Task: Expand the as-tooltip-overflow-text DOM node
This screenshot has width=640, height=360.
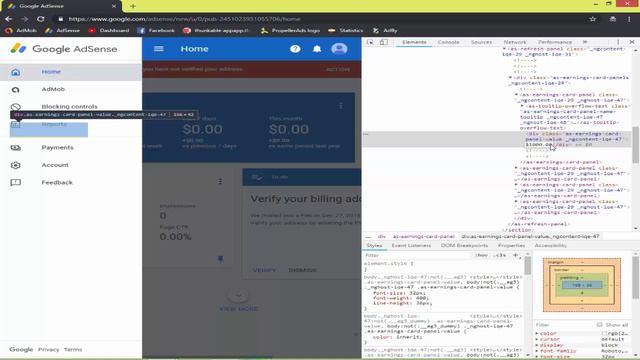Action: (x=522, y=106)
